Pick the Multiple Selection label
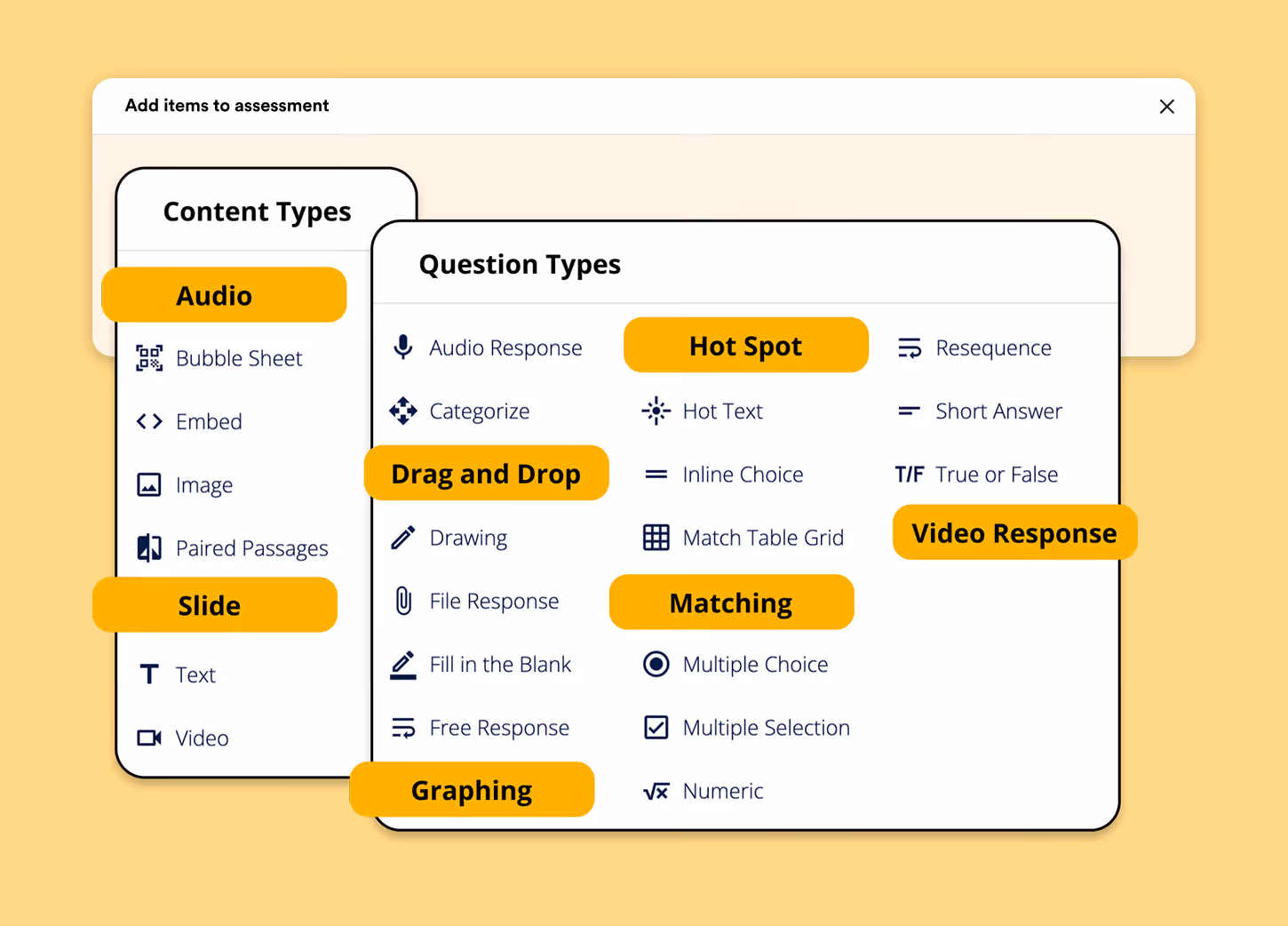1288x926 pixels. (x=766, y=728)
